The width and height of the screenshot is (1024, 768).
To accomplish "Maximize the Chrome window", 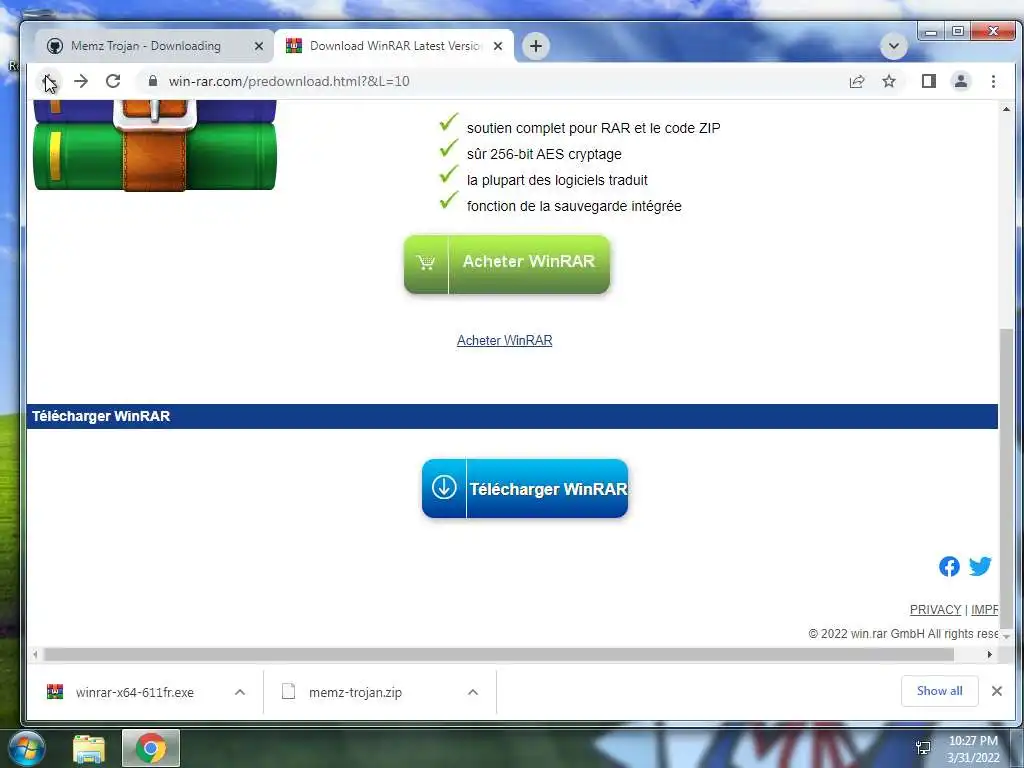I will click(x=958, y=31).
